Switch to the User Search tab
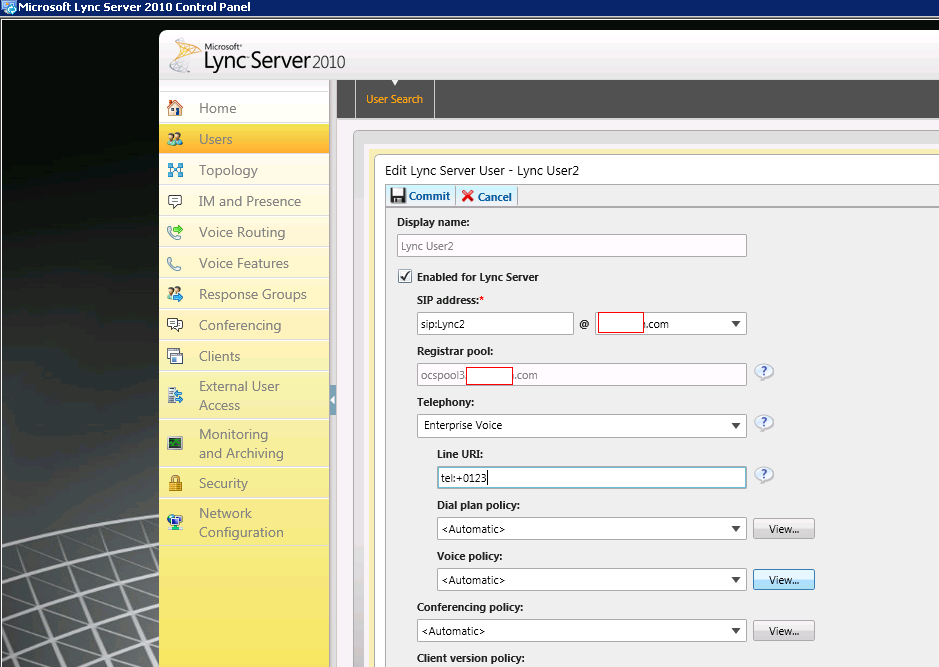Viewport: 939px width, 667px height. tap(394, 99)
